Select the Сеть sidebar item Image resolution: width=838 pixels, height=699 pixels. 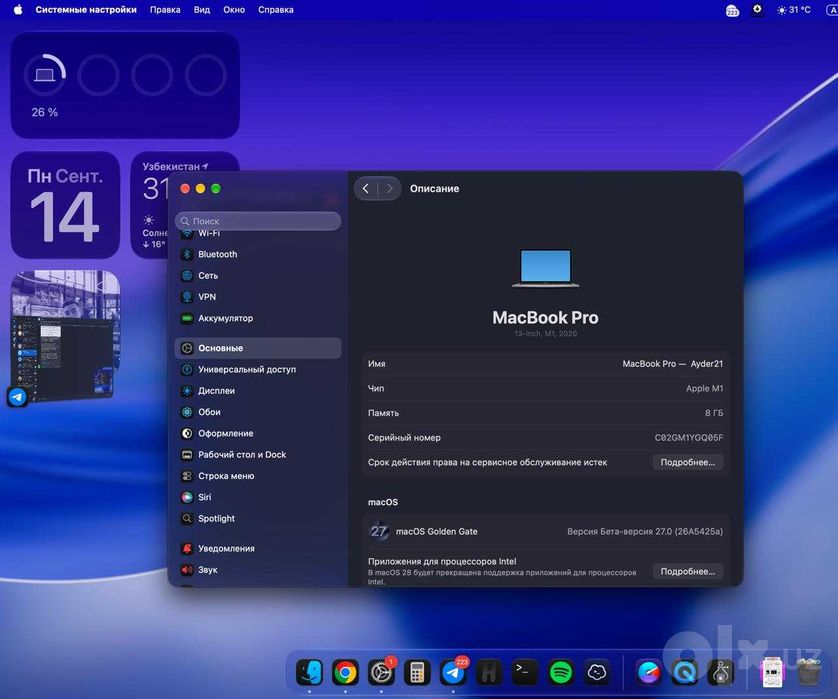tap(258, 276)
